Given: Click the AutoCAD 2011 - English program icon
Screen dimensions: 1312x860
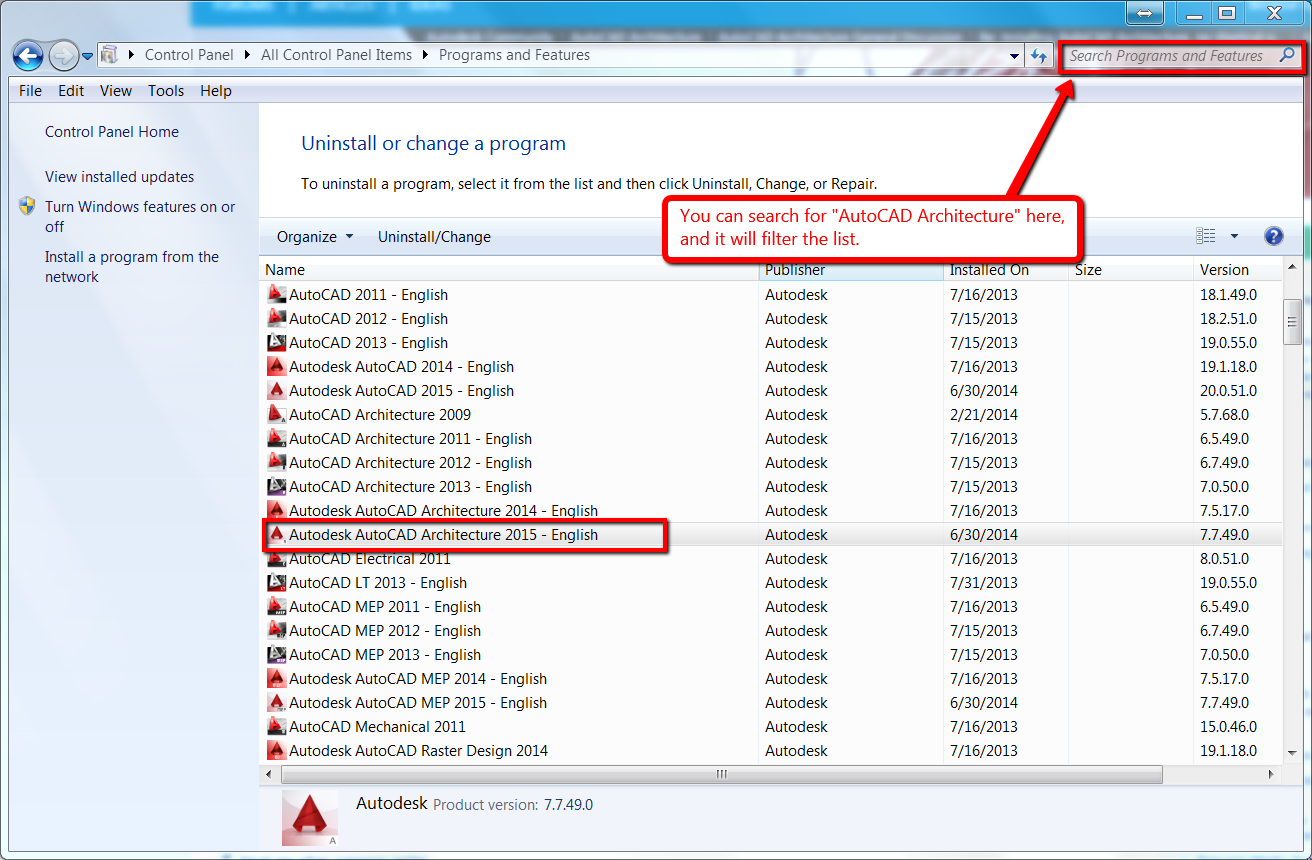Looking at the screenshot, I should click(x=277, y=294).
